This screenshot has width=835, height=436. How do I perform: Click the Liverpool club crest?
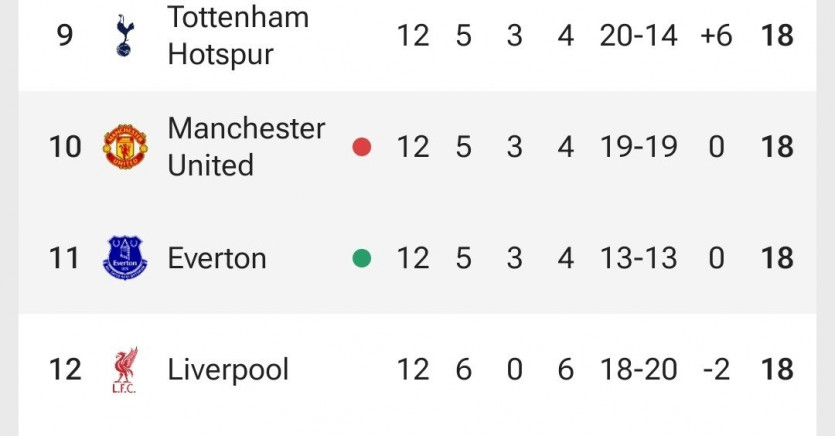pos(125,370)
